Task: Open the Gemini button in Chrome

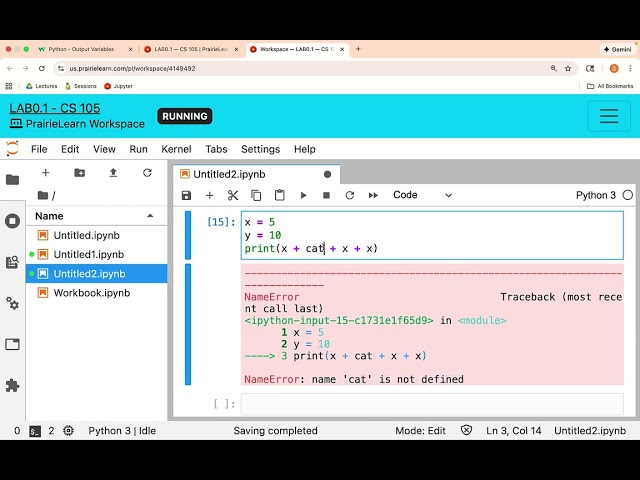Action: coord(618,49)
